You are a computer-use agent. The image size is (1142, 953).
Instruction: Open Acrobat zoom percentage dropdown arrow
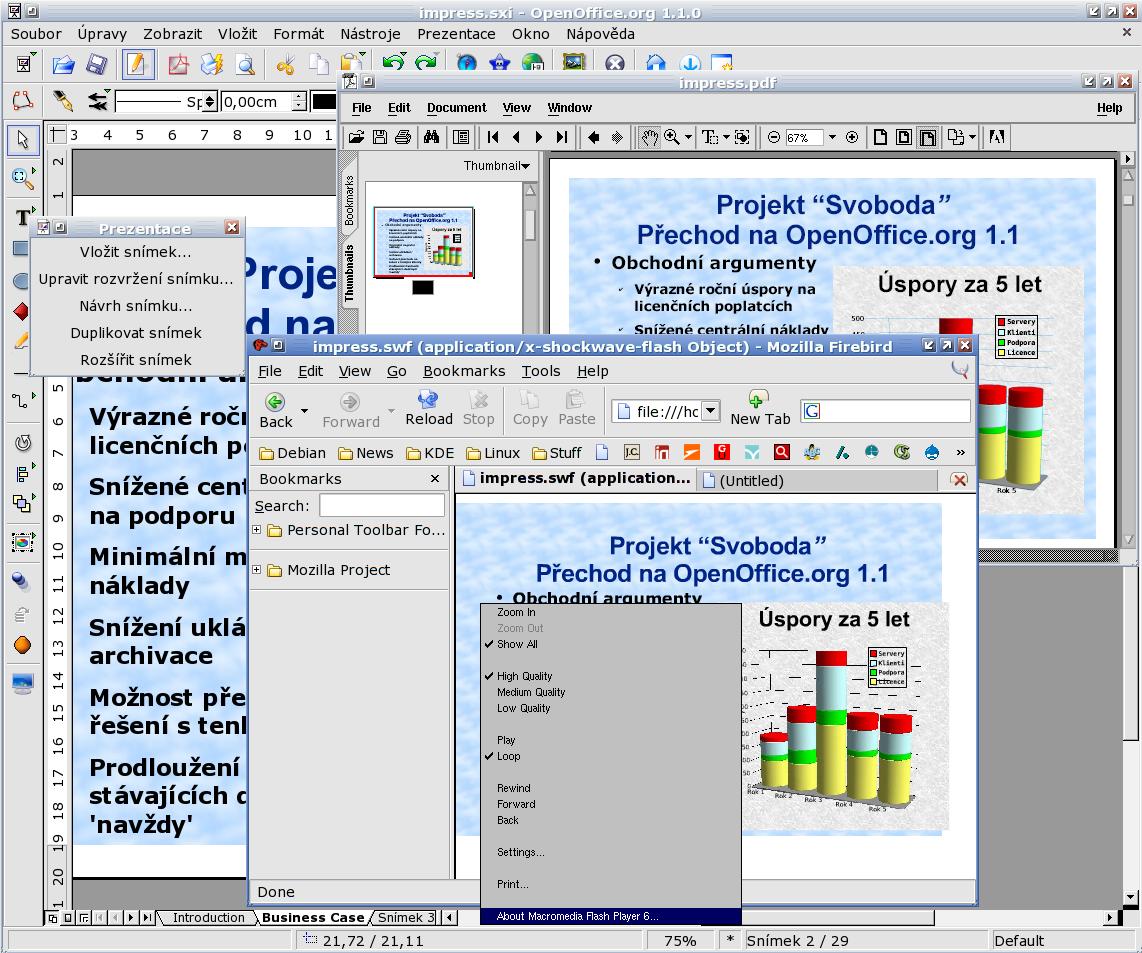coord(832,137)
